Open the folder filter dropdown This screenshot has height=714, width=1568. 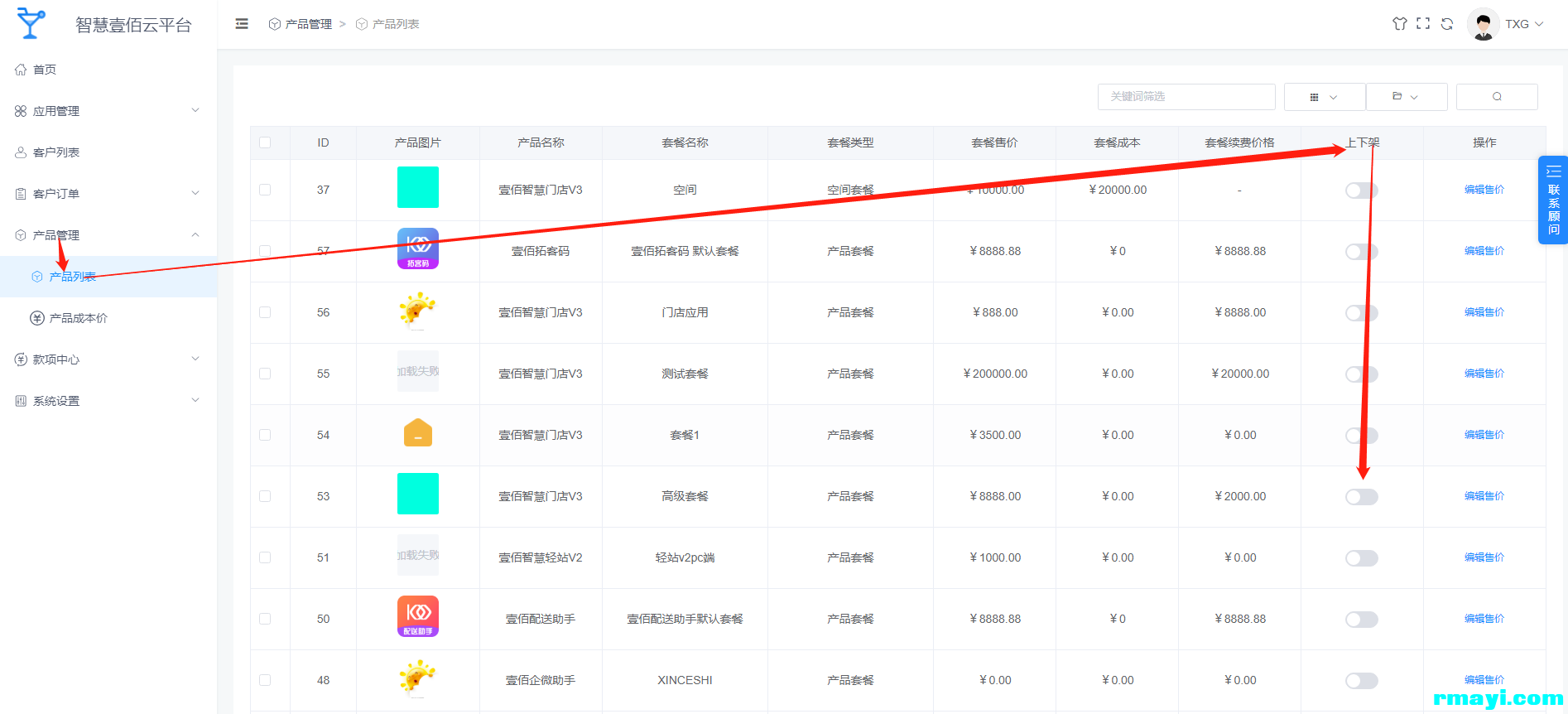click(1407, 97)
